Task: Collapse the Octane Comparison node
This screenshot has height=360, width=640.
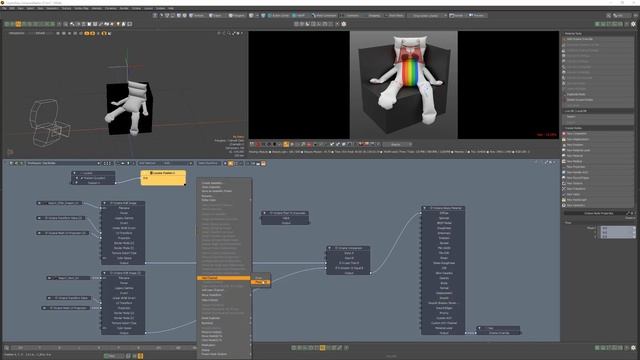Action: pyautogui.click(x=330, y=248)
